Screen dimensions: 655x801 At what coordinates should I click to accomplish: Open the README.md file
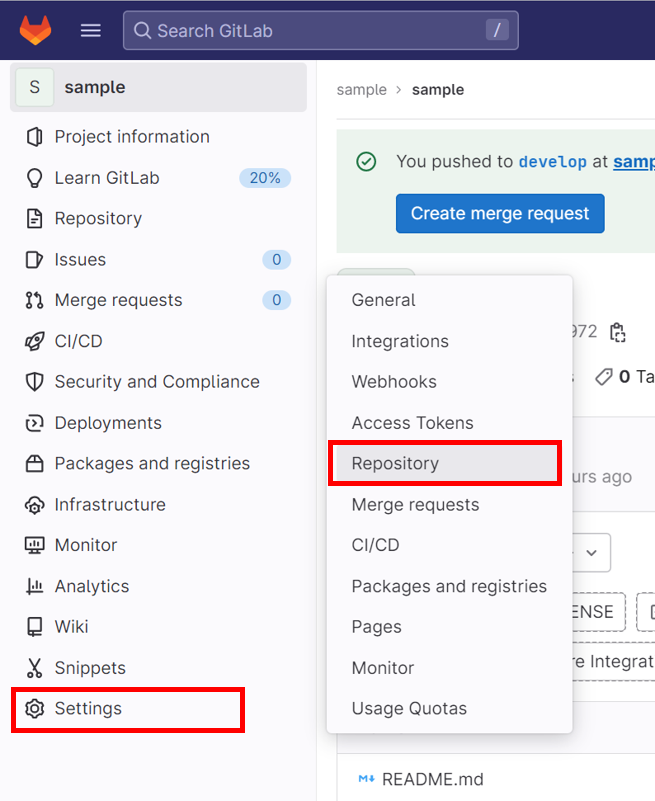click(434, 778)
